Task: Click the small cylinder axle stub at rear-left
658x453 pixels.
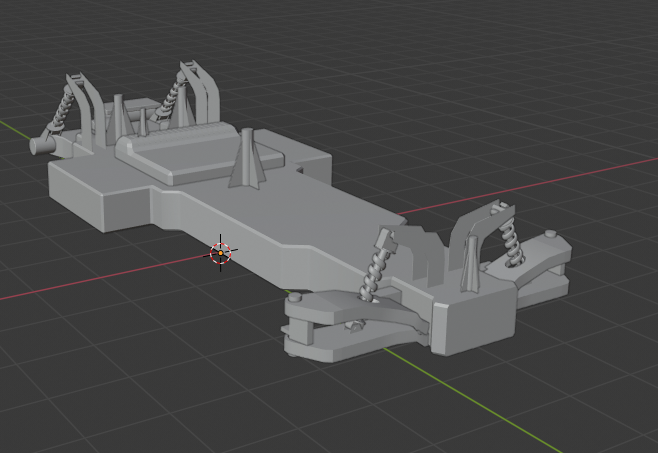Action: 42,145
